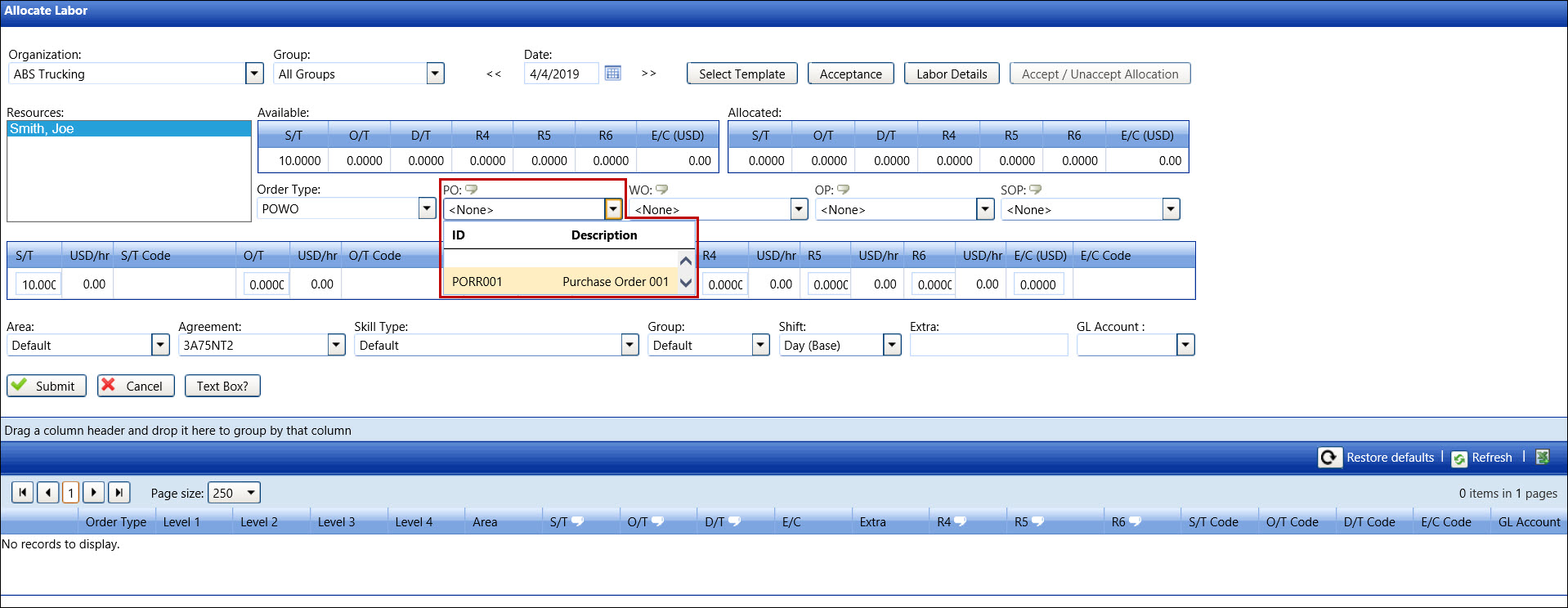Open the Order Type dropdown
This screenshot has width=1568, height=608.
(x=427, y=209)
